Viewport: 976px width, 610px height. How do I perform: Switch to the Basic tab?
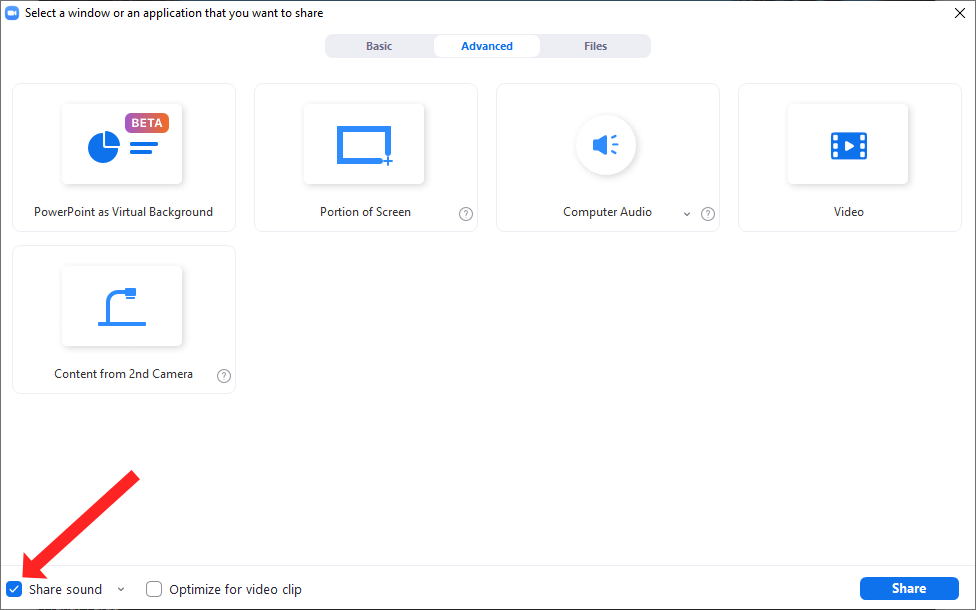tap(379, 46)
